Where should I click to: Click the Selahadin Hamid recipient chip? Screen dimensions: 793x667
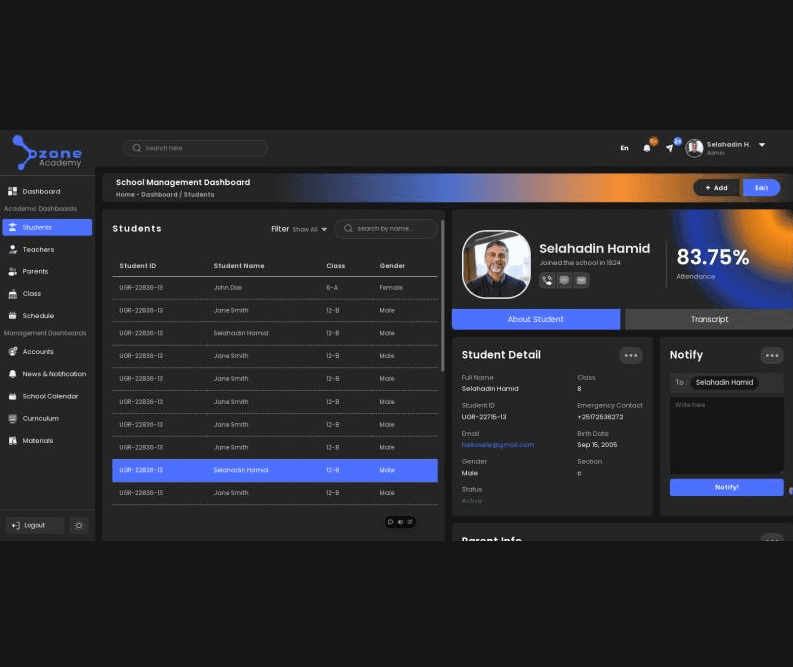tap(724, 382)
